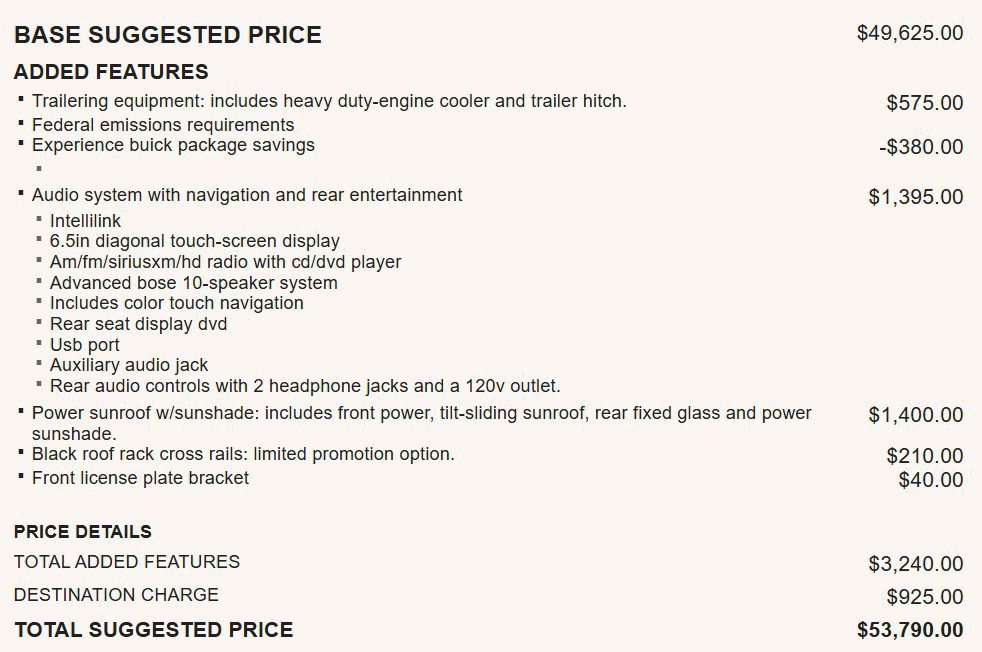Select the $575.00 trailering price
This screenshot has height=652, width=982.
click(x=924, y=102)
